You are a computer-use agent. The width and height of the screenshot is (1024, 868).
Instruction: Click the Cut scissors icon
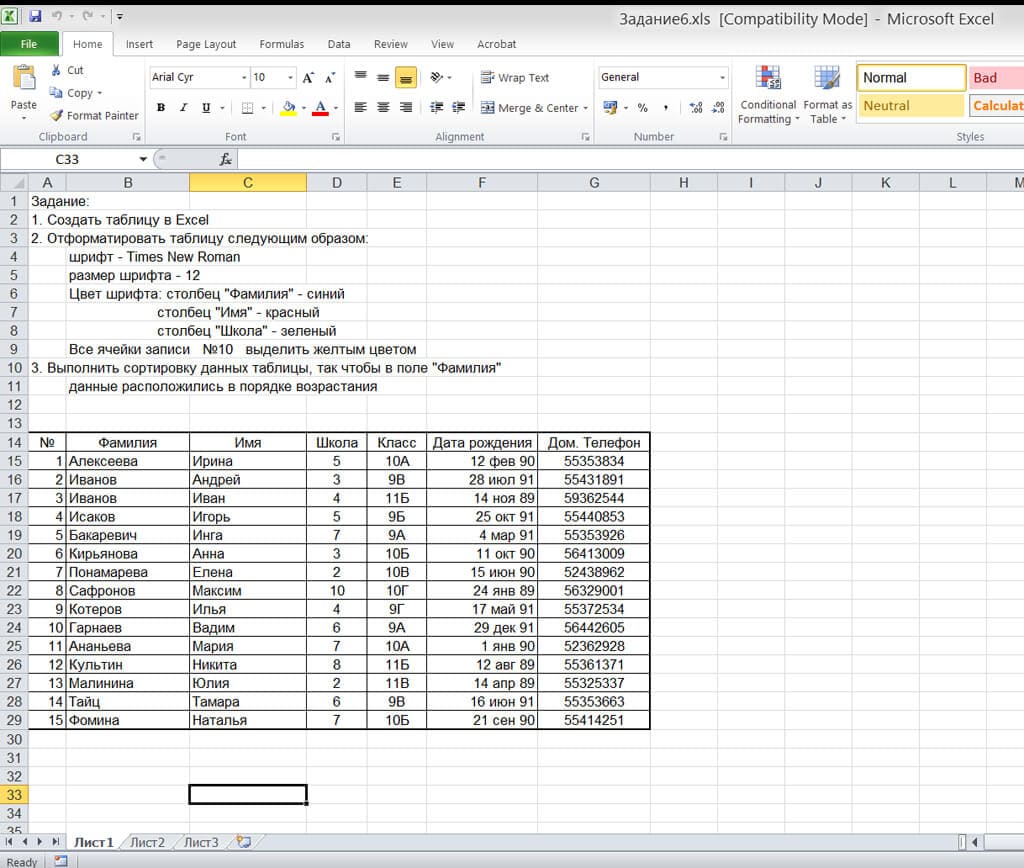pos(56,70)
